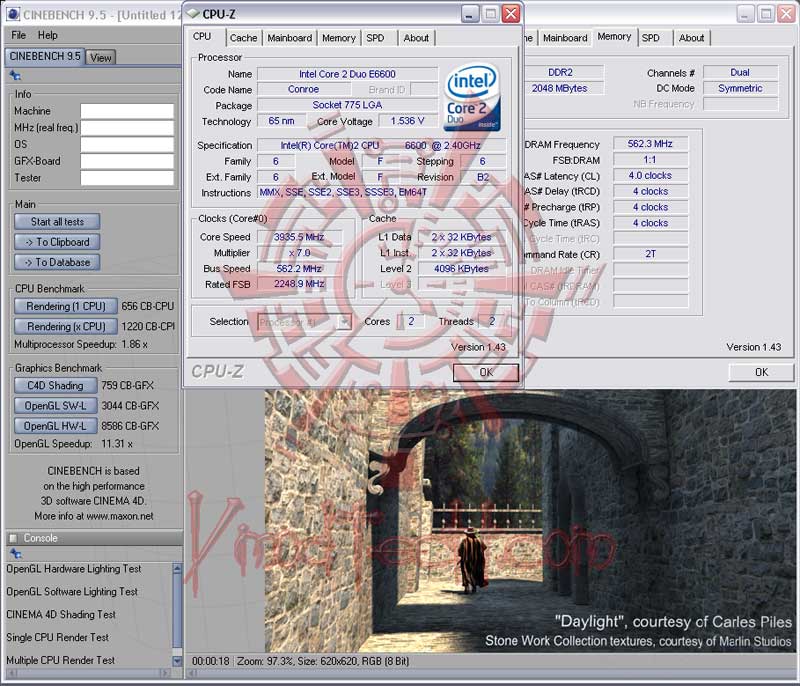Select CINEMA 4D Shading Test console line
800x686 pixels.
tap(61, 615)
